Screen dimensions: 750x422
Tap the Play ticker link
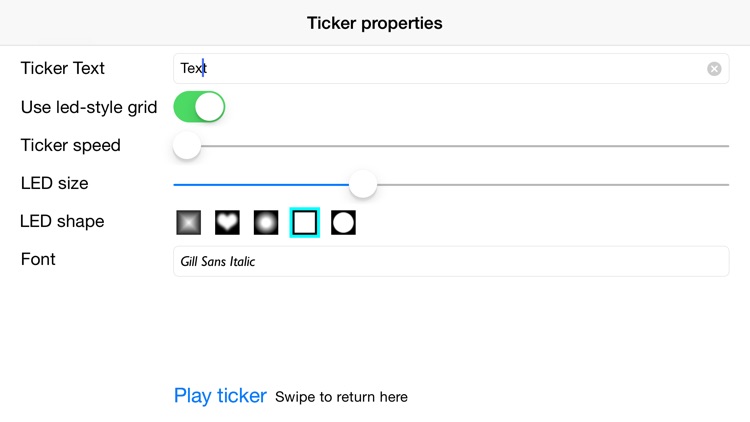(220, 396)
